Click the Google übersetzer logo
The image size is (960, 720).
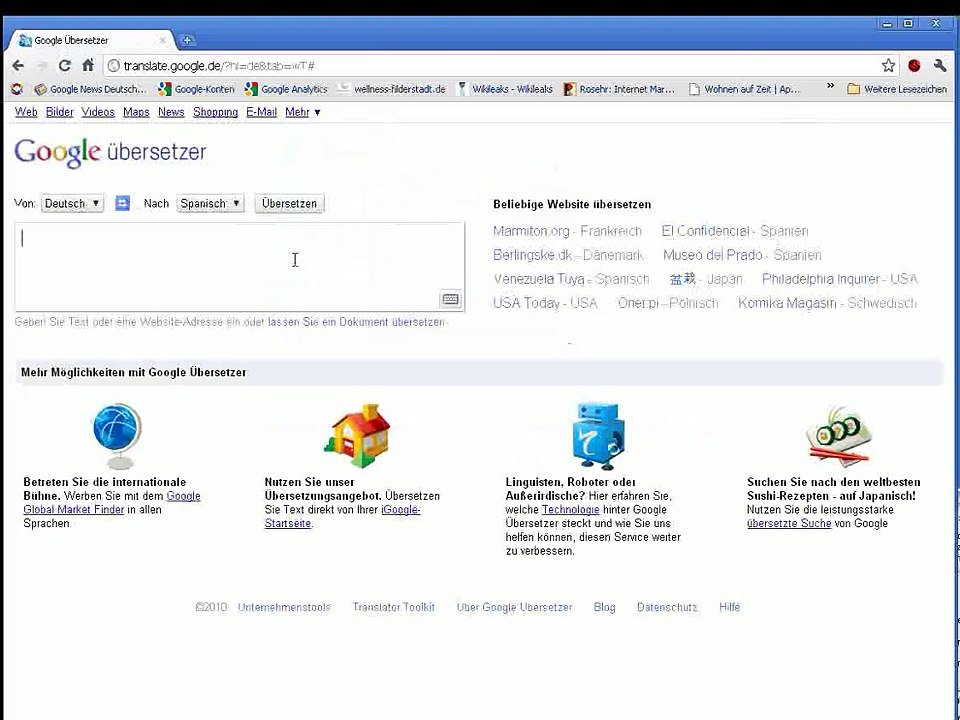pyautogui.click(x=111, y=152)
